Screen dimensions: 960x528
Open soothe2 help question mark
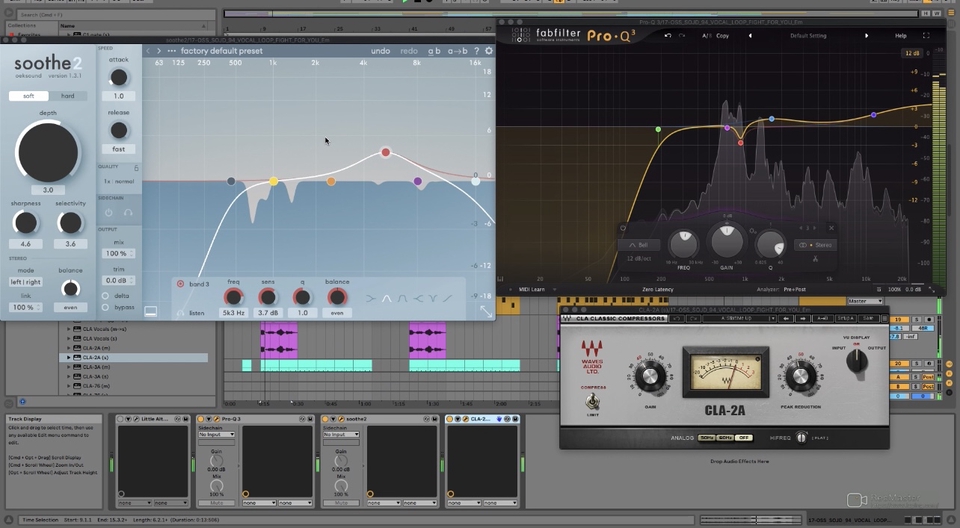pos(476,51)
